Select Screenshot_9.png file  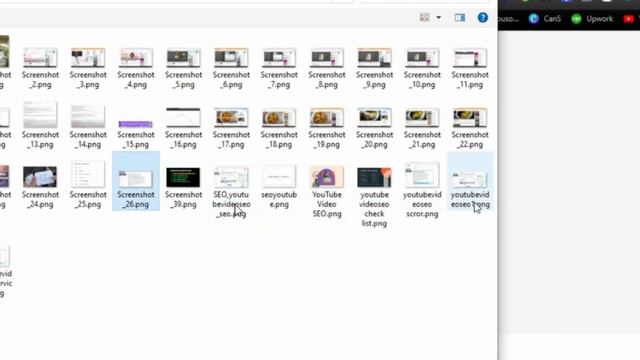point(374,68)
